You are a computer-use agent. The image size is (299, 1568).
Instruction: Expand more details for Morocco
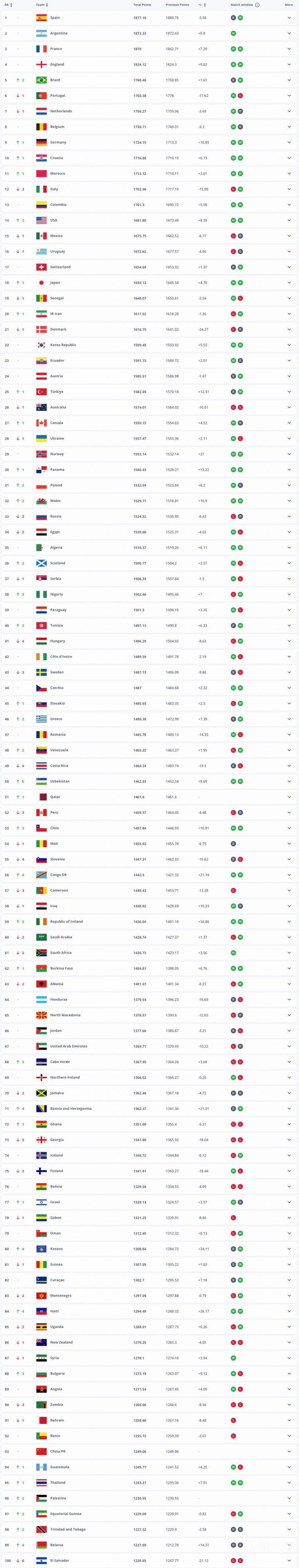[x=289, y=174]
